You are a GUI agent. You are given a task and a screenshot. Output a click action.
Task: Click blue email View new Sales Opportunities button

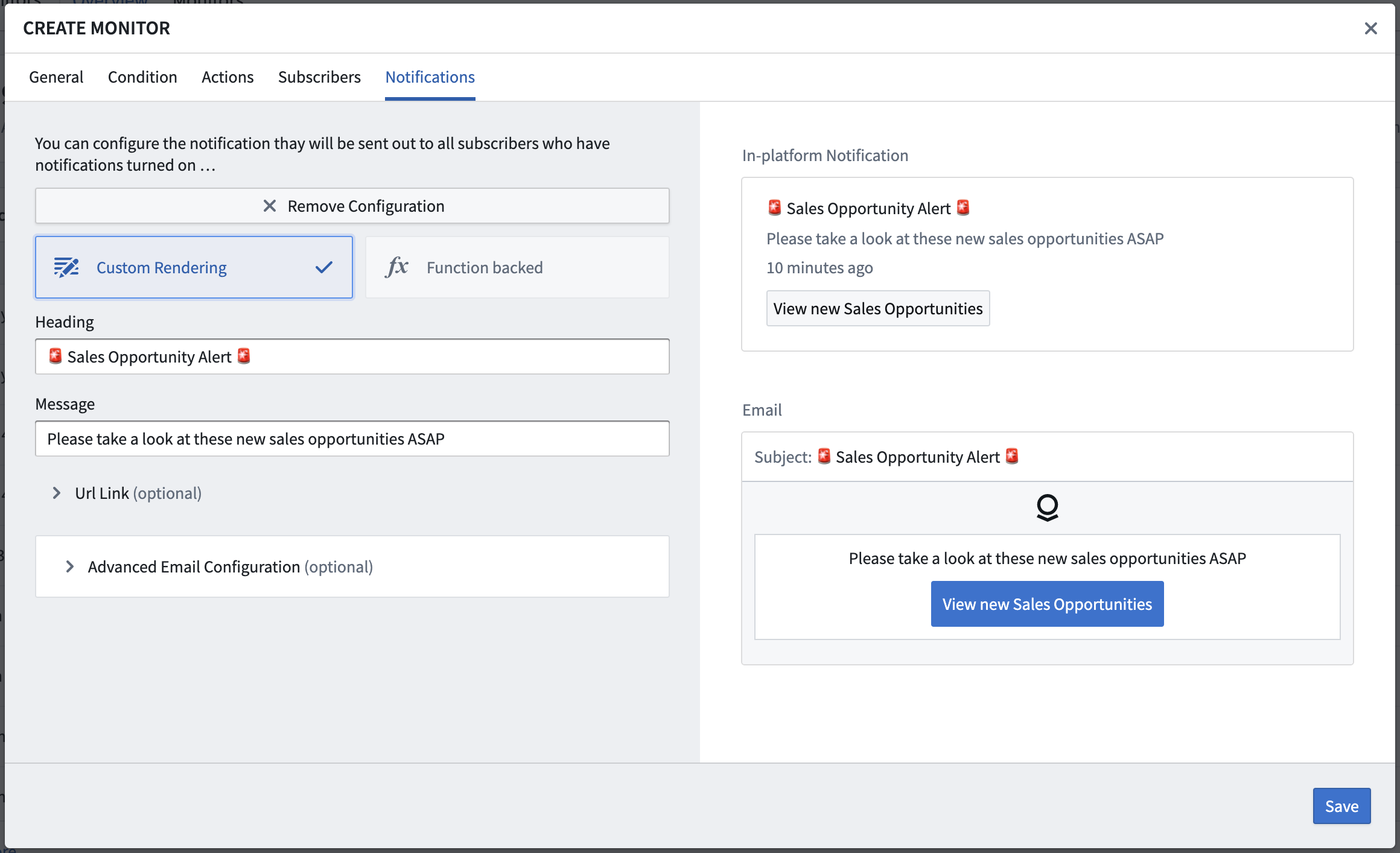pos(1047,604)
